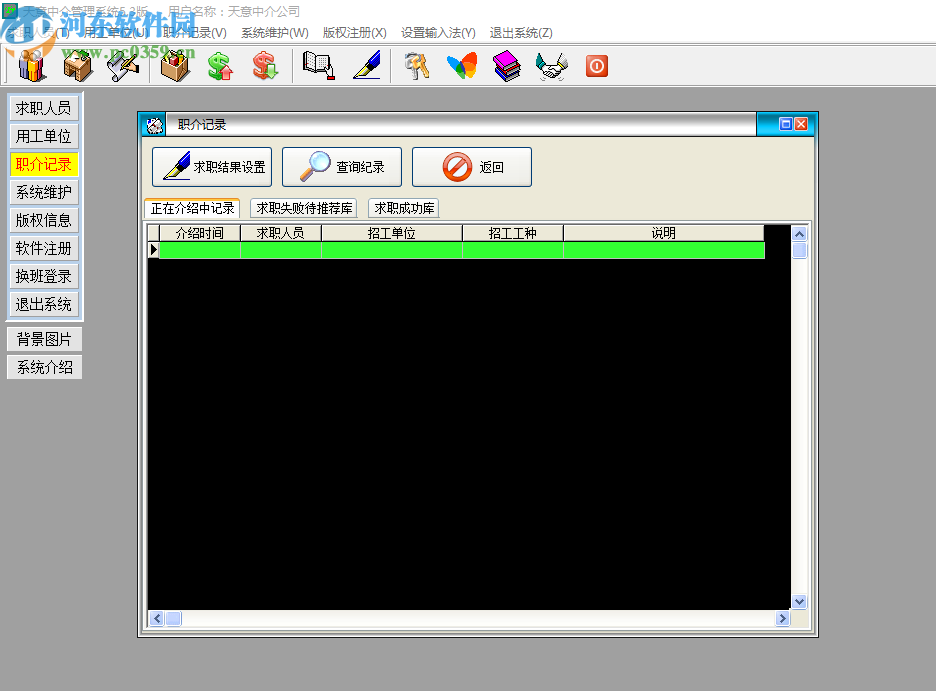Click the 背景图片 button

point(45,340)
